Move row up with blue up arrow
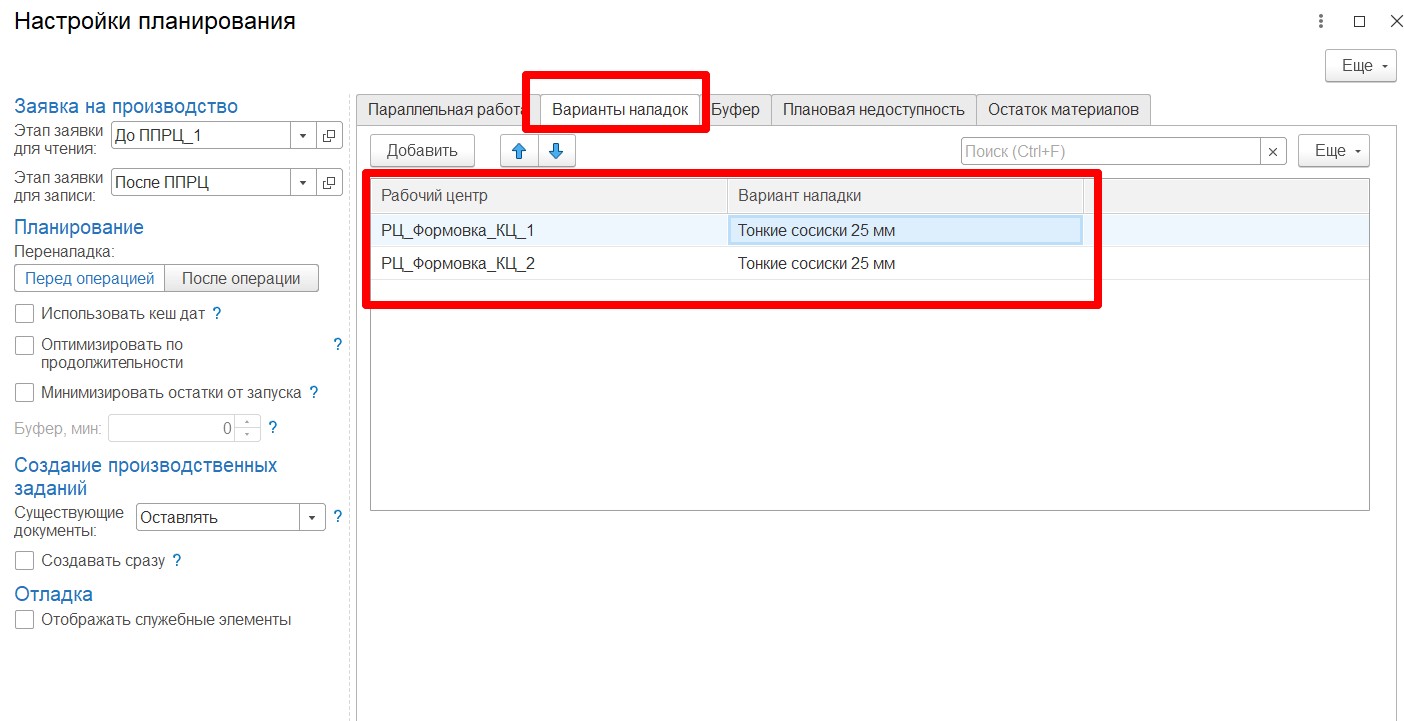This screenshot has height=721, width=1404. coord(519,151)
